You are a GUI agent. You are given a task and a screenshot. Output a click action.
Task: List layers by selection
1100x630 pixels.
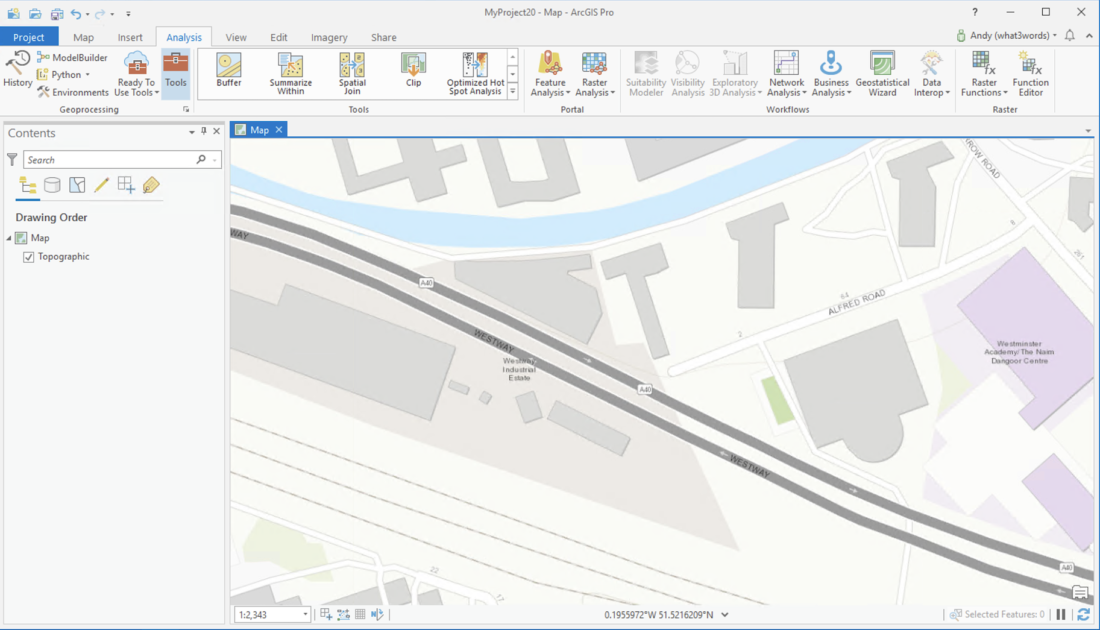pyautogui.click(x=77, y=185)
